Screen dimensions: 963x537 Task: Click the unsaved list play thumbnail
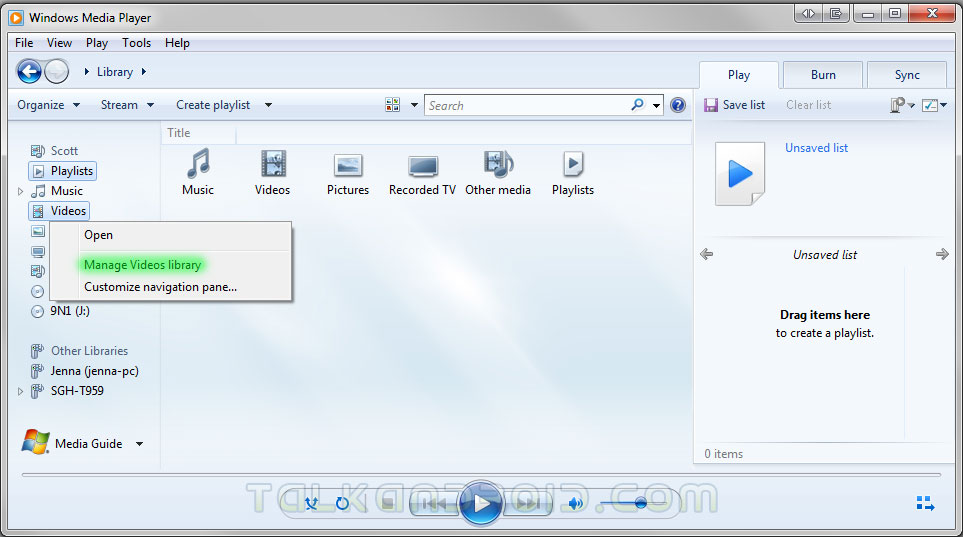tap(740, 174)
